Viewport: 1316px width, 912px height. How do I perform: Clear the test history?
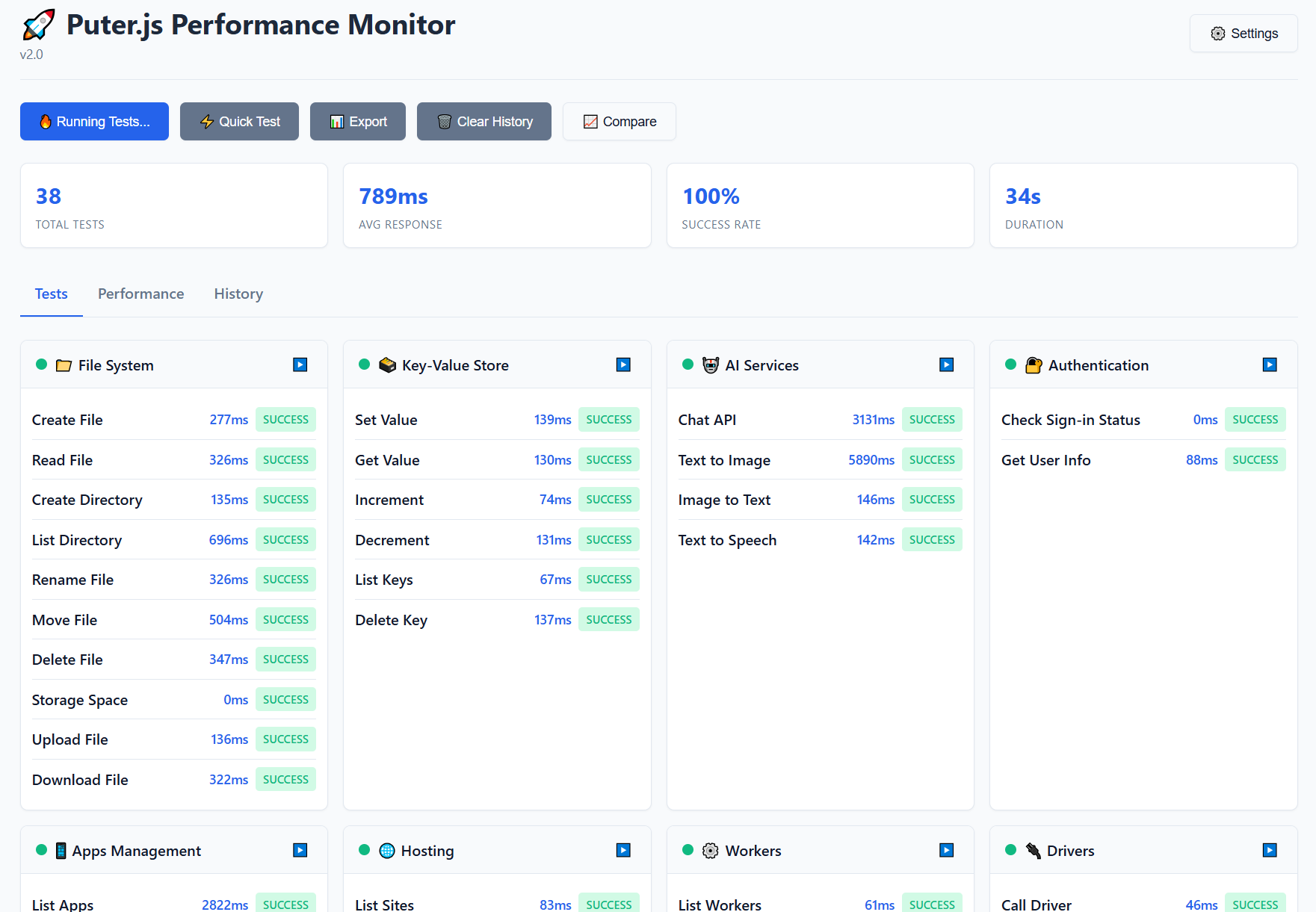pyautogui.click(x=484, y=122)
